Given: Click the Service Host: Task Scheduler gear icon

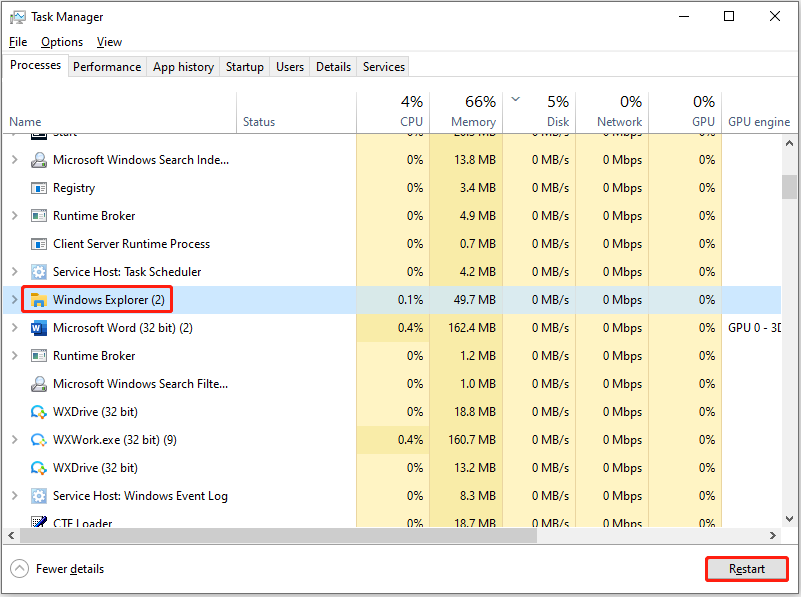Looking at the screenshot, I should tap(38, 271).
